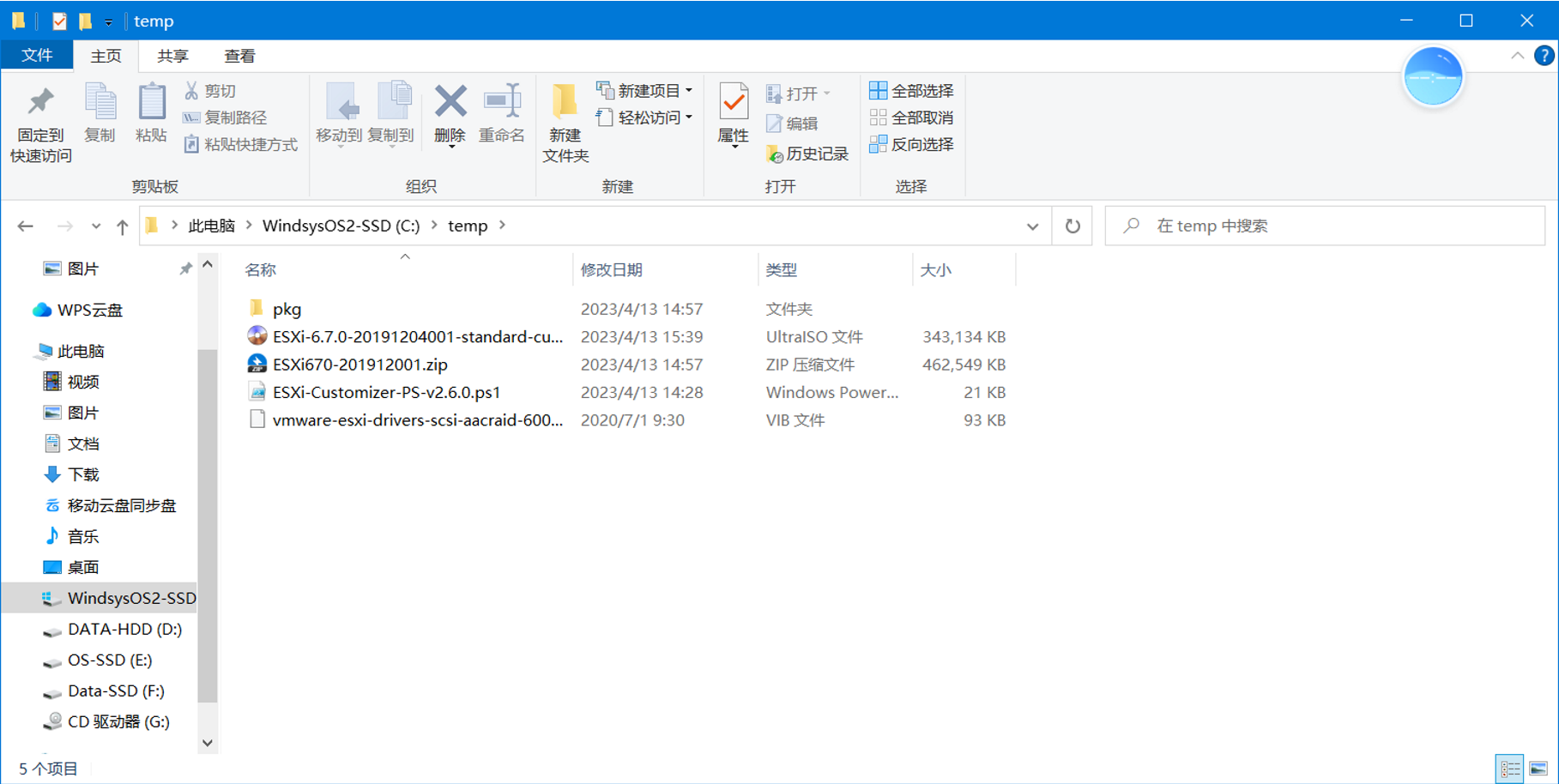Click Select All (全部选择) in ribbon

[x=911, y=91]
